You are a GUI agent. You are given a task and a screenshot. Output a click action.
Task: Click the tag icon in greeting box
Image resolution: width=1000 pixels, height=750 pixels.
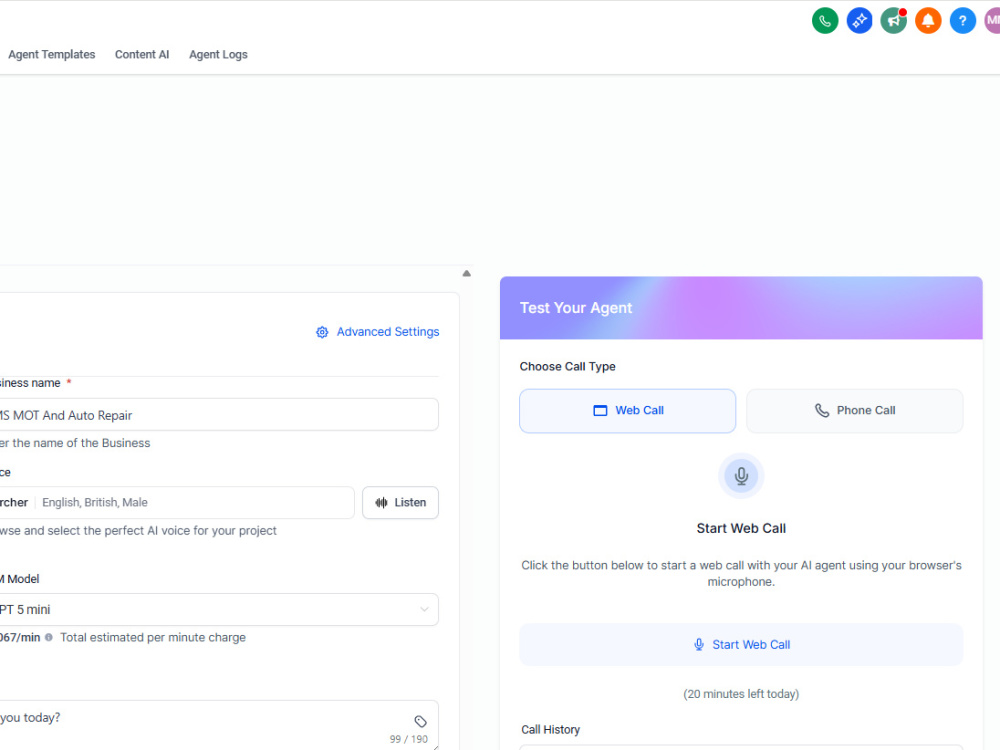[x=420, y=721]
